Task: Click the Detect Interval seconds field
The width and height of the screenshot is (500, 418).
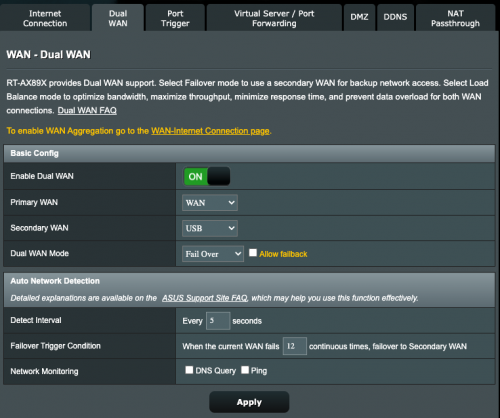Action: [x=218, y=321]
